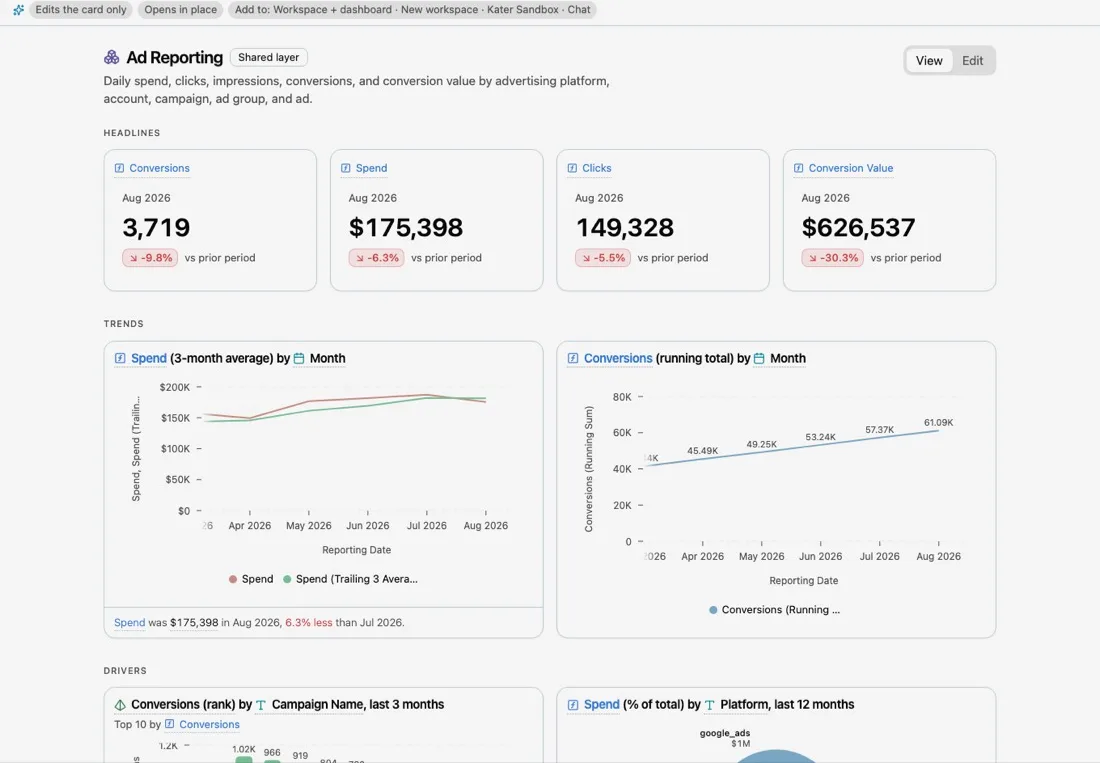Open the Clicks headline link
Viewport: 1100px width, 763px height.
point(596,168)
